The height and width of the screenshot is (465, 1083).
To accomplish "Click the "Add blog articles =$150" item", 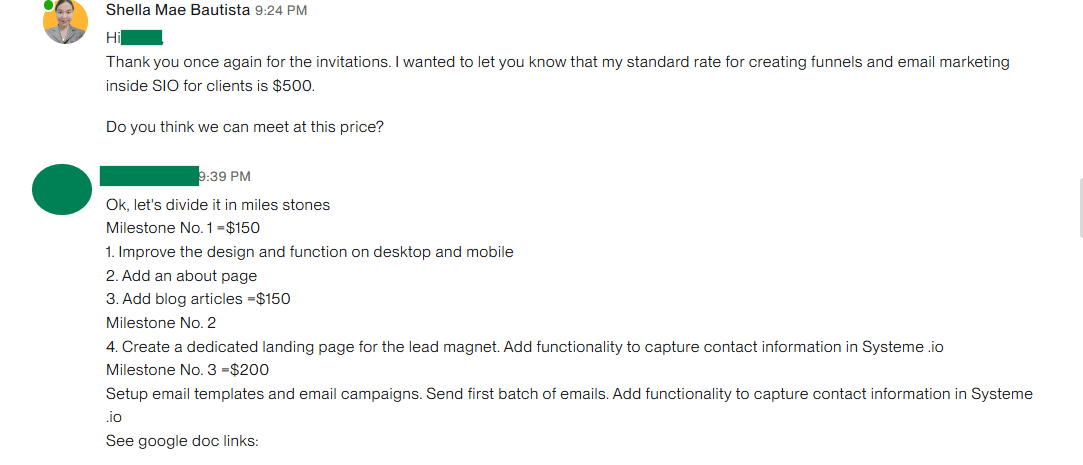I will [198, 299].
